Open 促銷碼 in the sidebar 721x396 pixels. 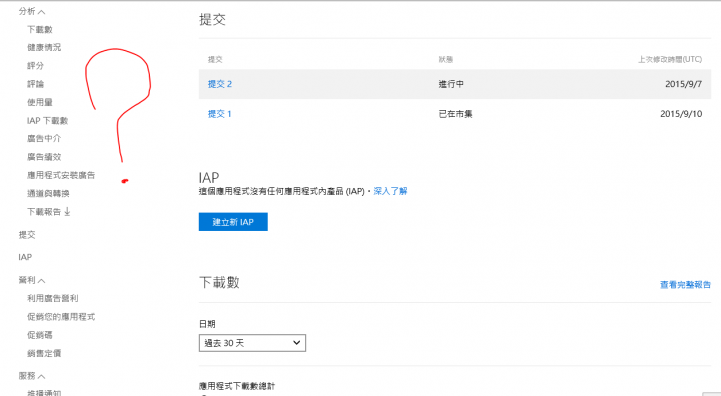tap(40, 335)
